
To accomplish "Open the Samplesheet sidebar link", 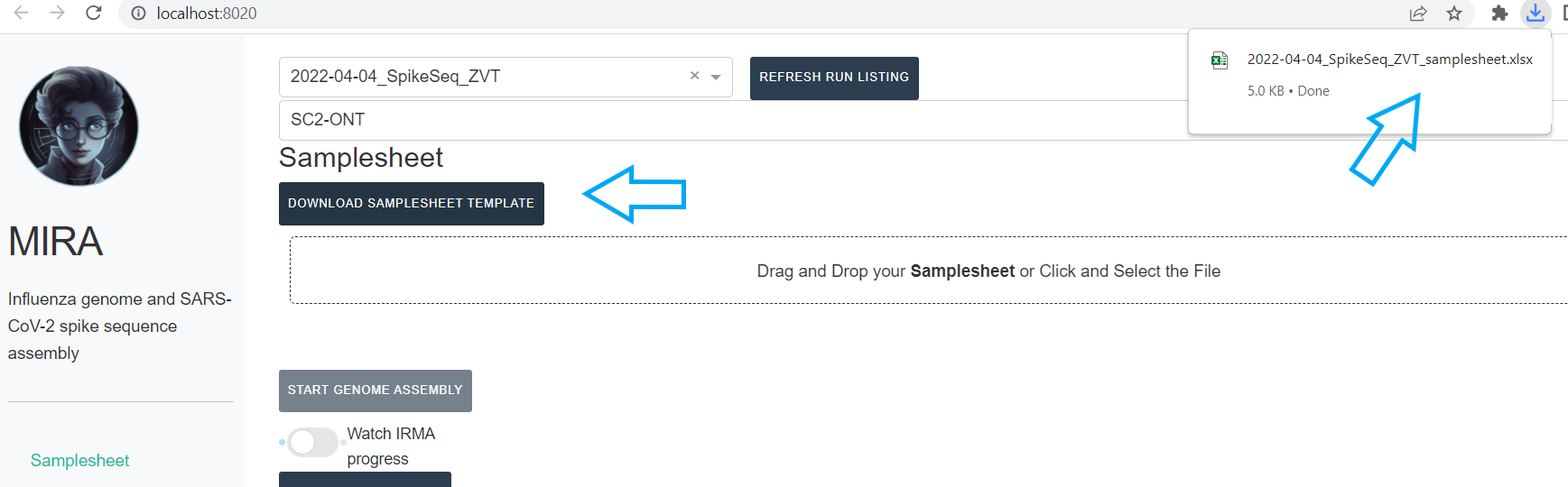I will coord(79,461).
